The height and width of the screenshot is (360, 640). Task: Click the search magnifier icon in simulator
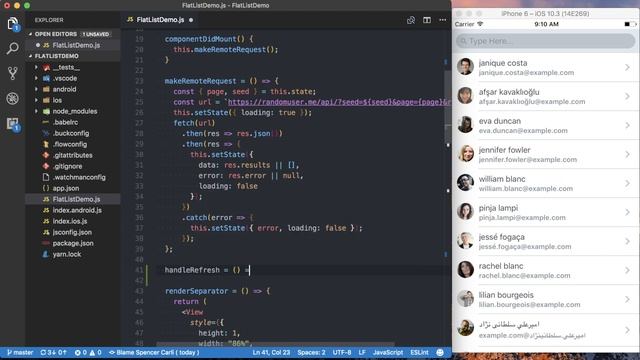click(463, 41)
